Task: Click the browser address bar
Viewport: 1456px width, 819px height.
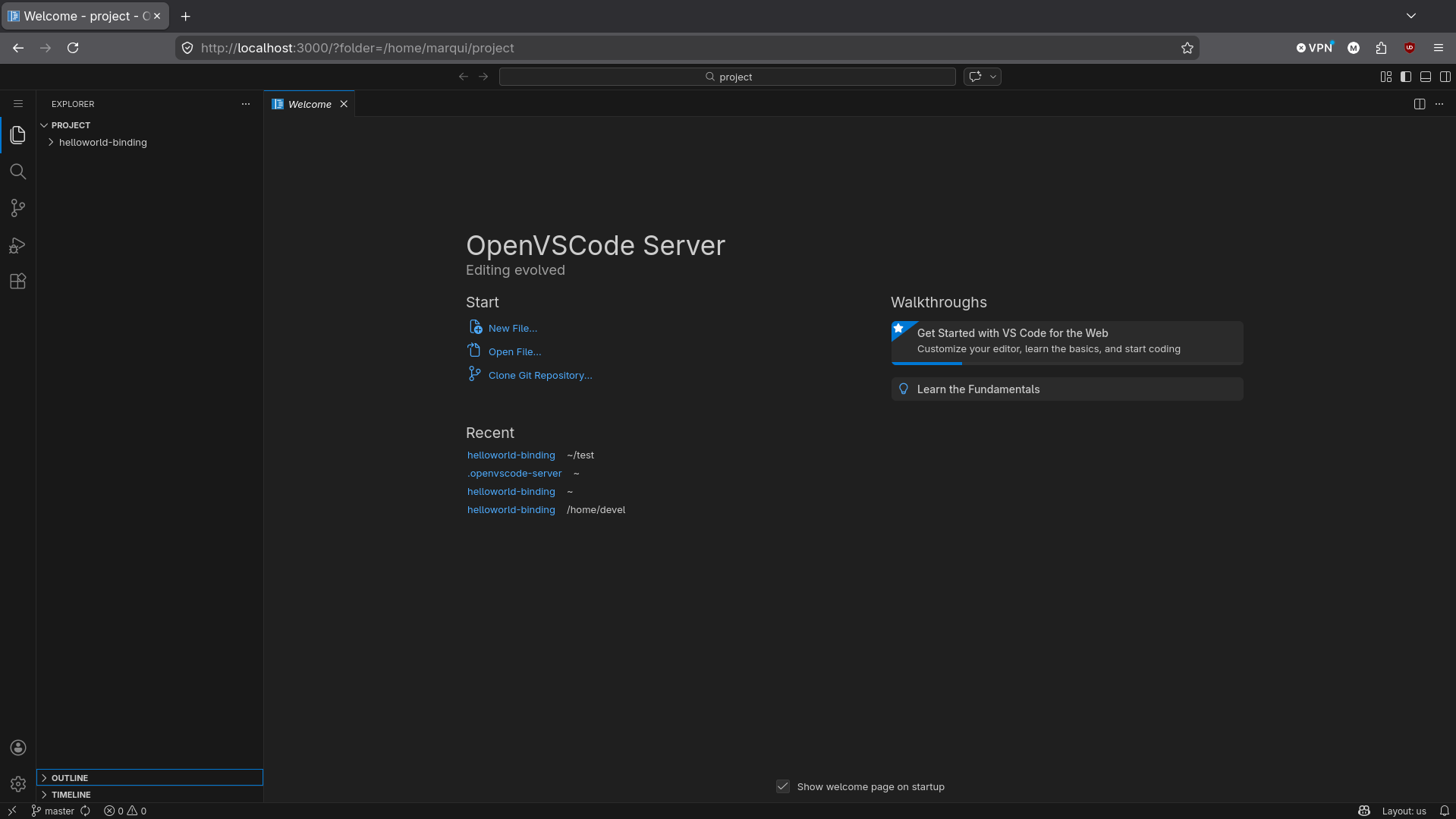Action: pyautogui.click(x=687, y=48)
